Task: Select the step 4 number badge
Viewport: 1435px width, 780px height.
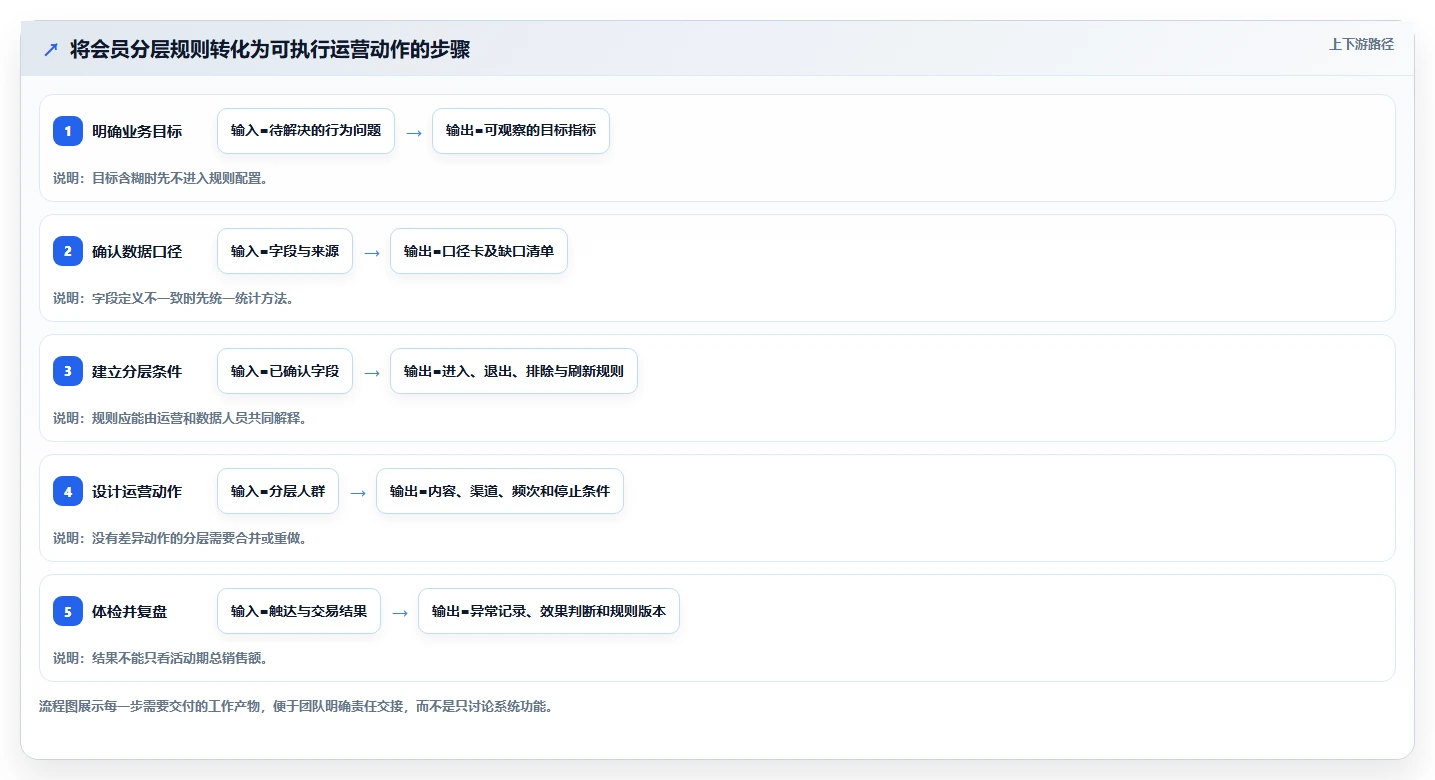Action: click(68, 491)
